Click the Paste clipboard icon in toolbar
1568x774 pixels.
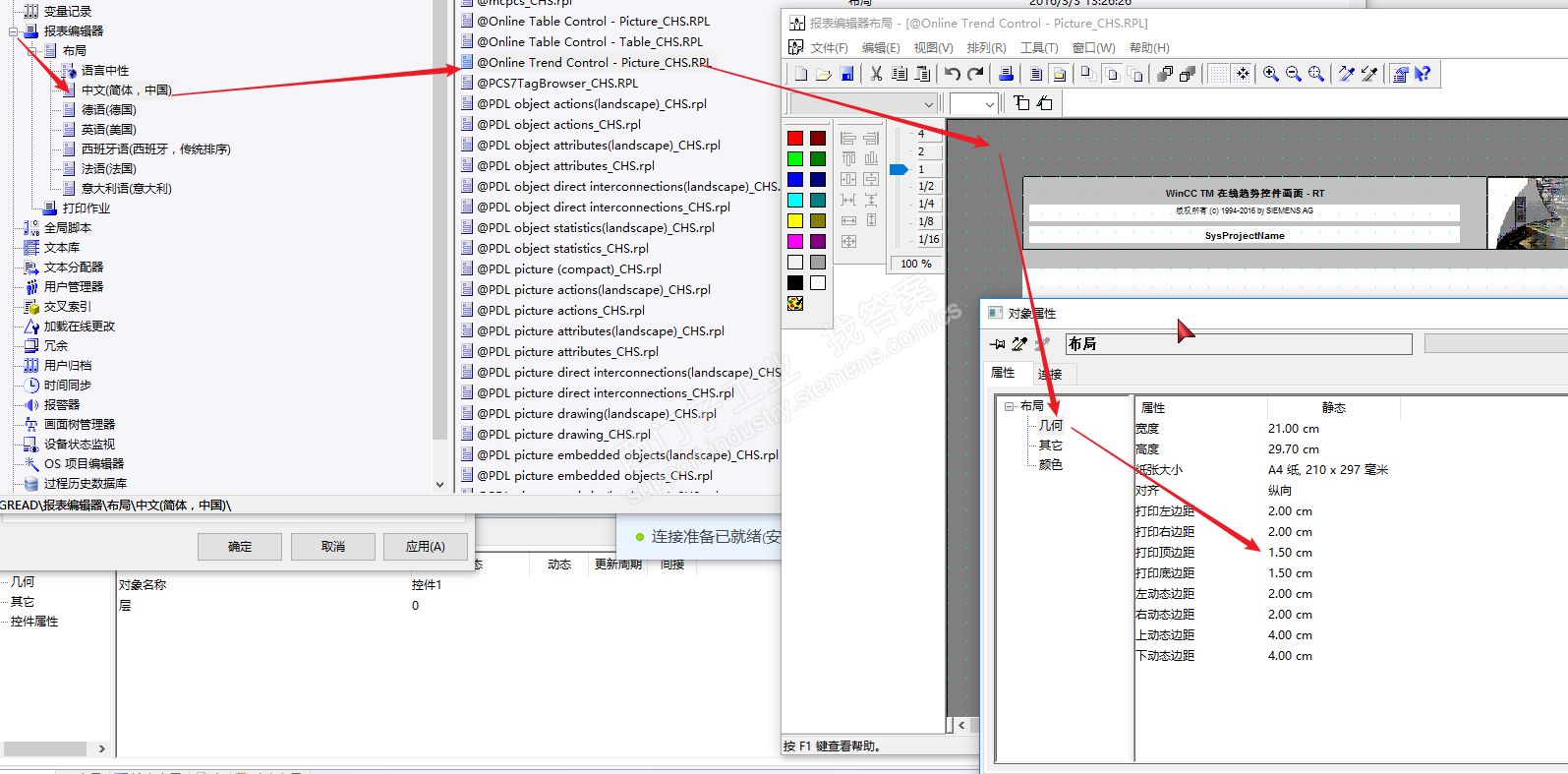click(x=922, y=74)
